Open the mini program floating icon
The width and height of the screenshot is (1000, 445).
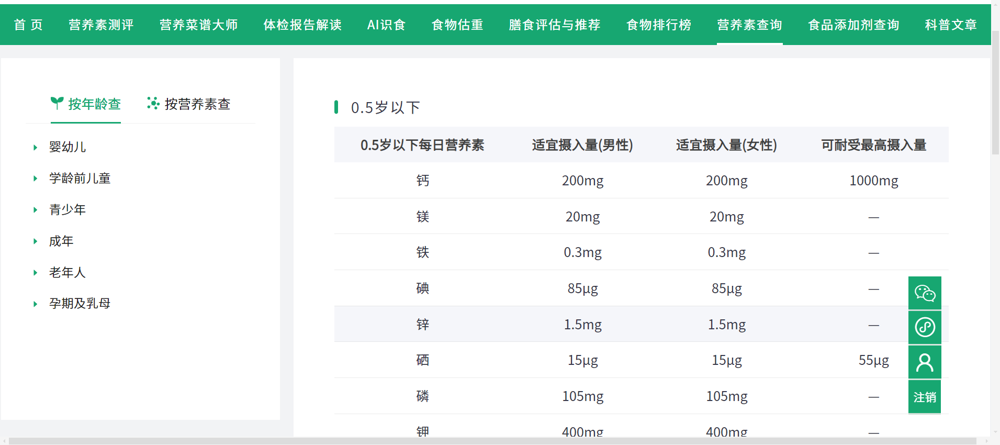coord(924,327)
